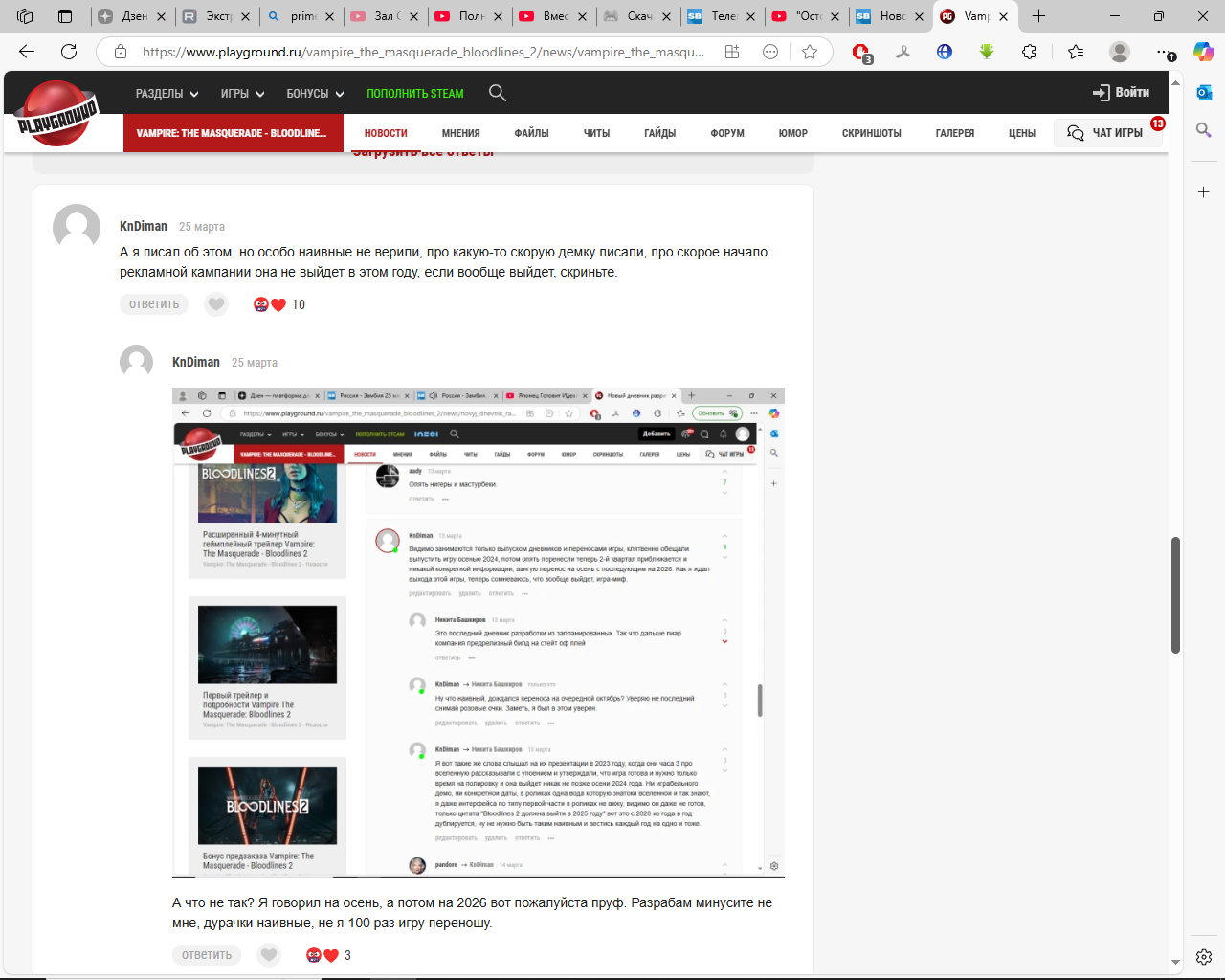The width and height of the screenshot is (1225, 980).
Task: Click the page vertical scrollbar thumb
Action: click(x=1175, y=595)
